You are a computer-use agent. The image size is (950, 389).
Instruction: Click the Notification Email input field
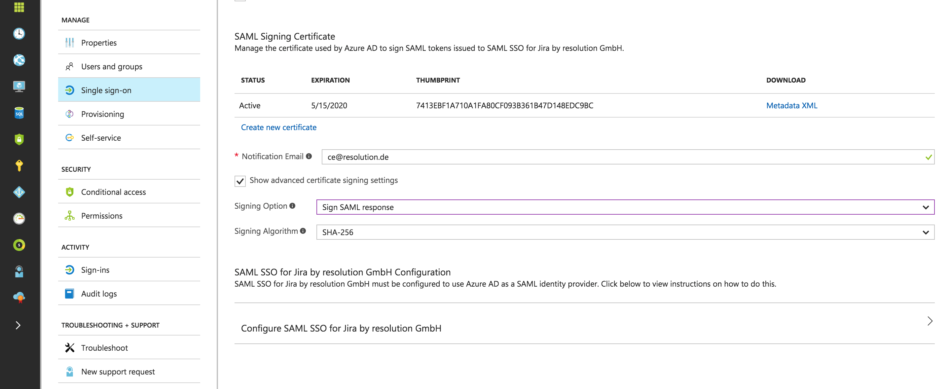[x=628, y=156]
